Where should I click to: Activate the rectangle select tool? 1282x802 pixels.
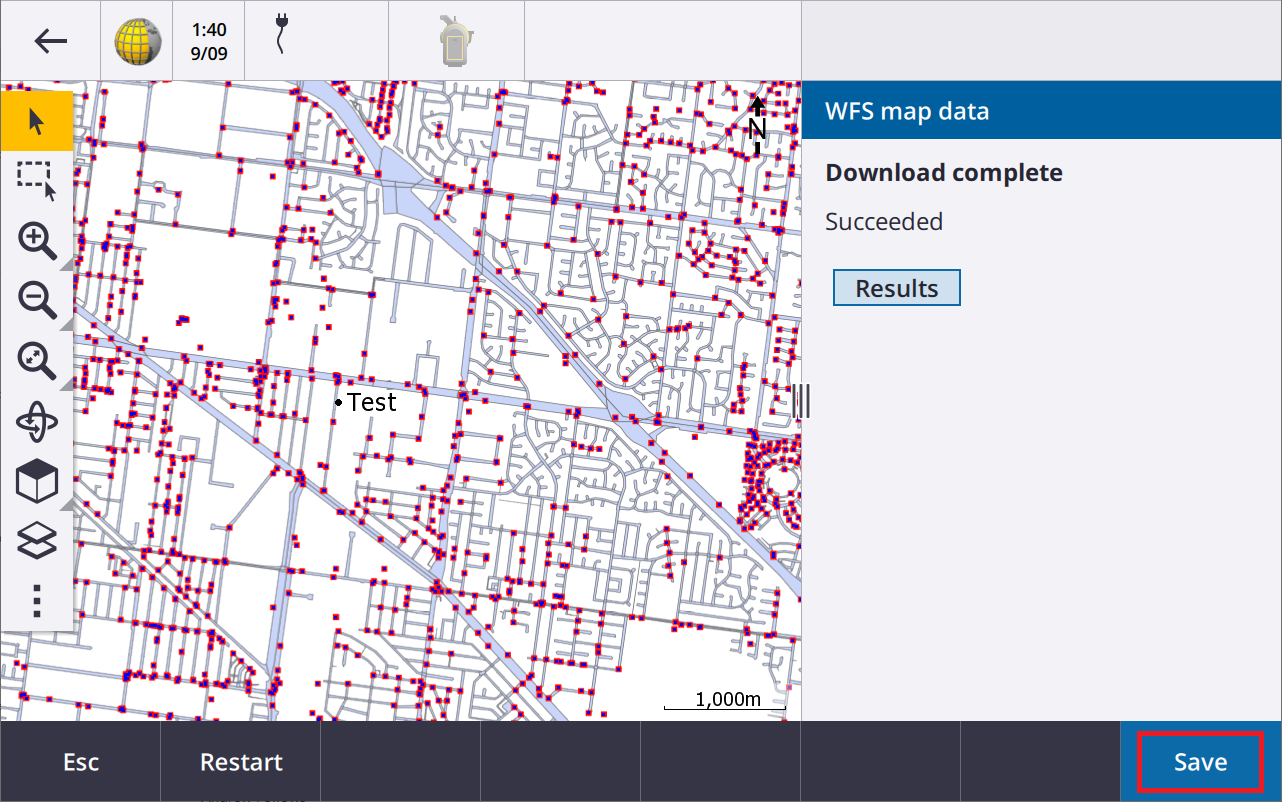(37, 180)
